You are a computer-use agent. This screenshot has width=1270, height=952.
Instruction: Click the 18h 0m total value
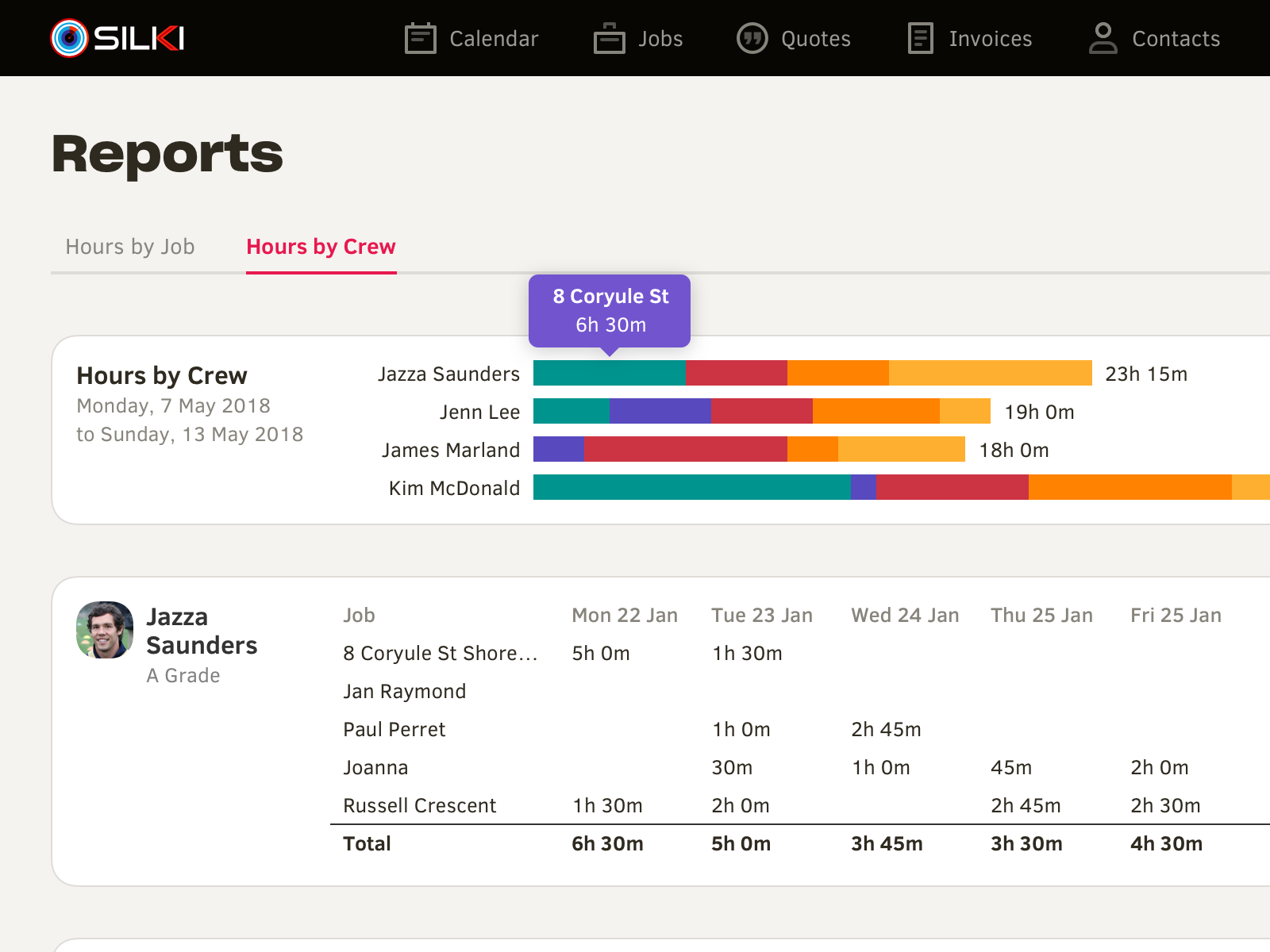click(x=1014, y=450)
